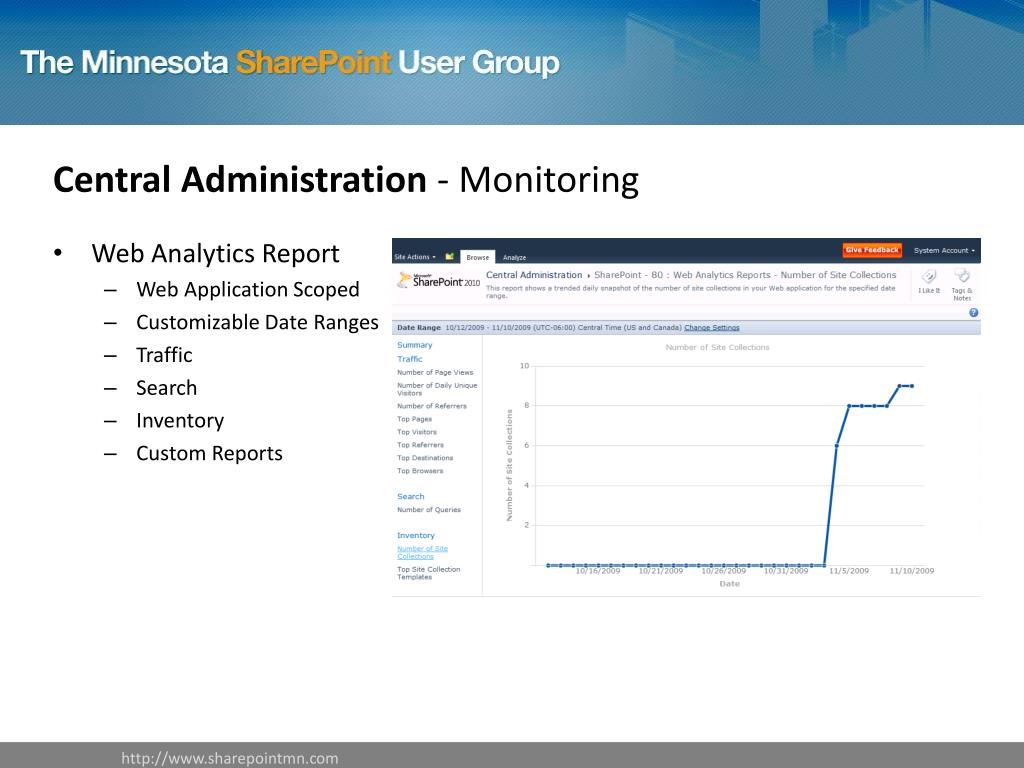The height and width of the screenshot is (768, 1024).
Task: Select the Inventory section heading
Action: 415,536
